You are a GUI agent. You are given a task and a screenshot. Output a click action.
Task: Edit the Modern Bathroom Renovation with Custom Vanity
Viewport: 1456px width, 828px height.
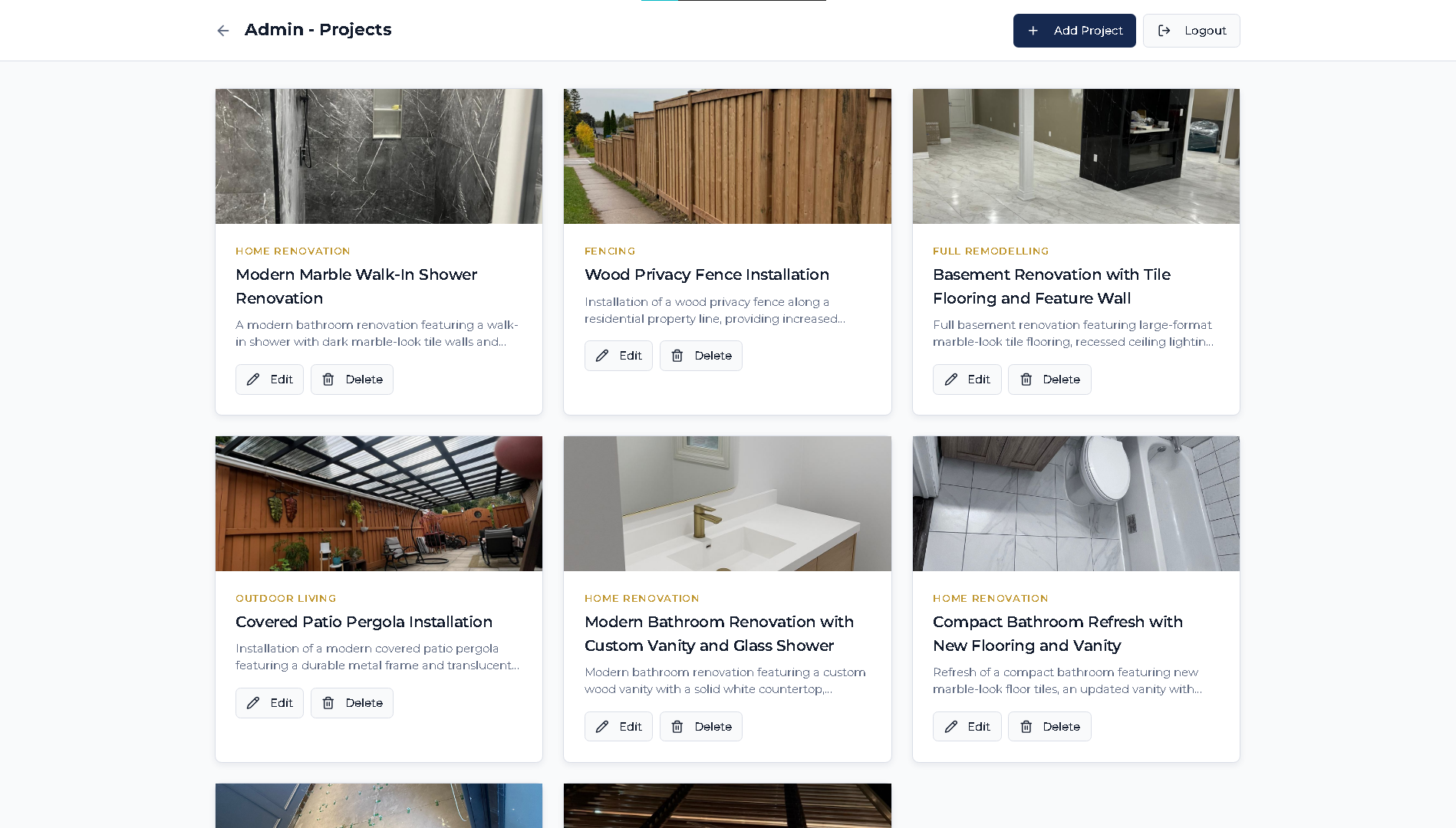tap(618, 727)
